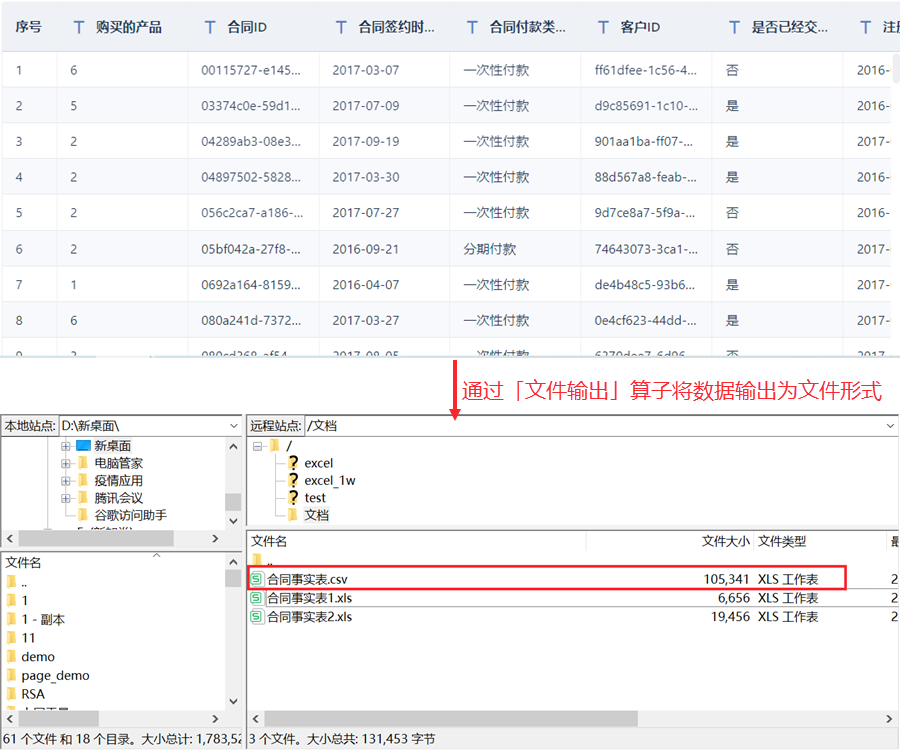Select the excel_1w folder in remote tree
901x750 pixels.
pyautogui.click(x=330, y=480)
